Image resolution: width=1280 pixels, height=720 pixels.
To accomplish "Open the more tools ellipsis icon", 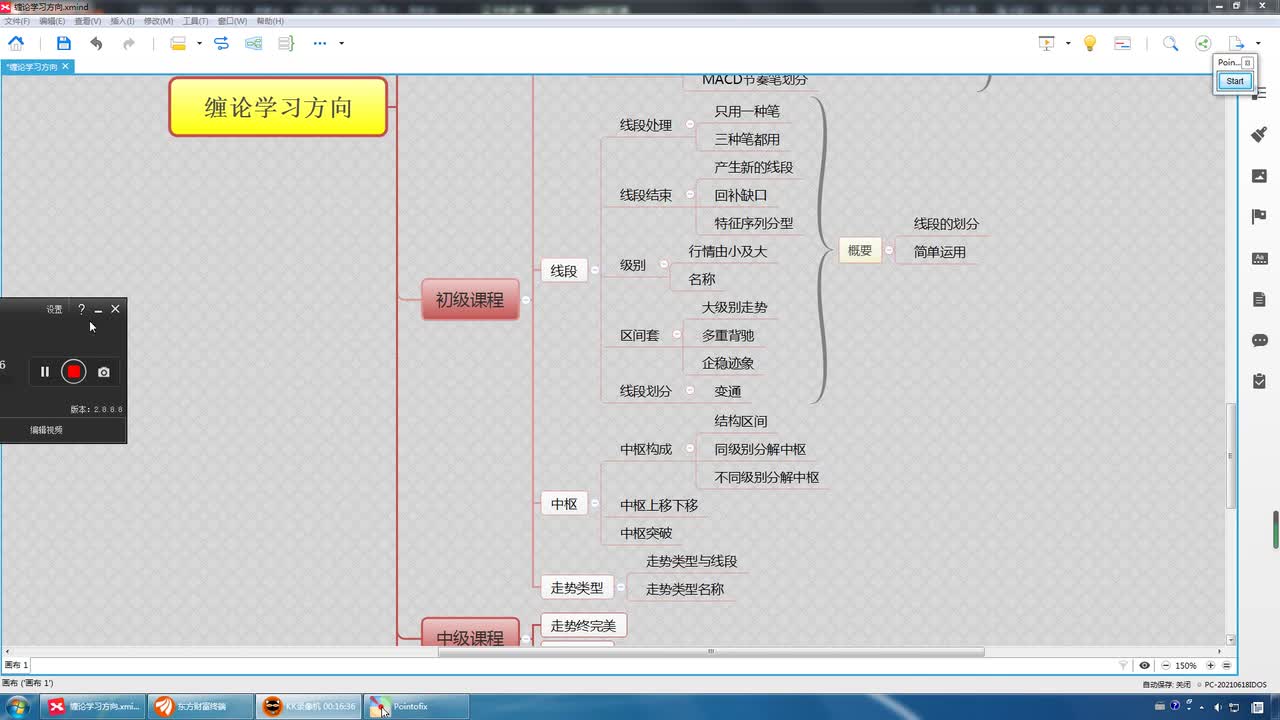I will coord(320,43).
